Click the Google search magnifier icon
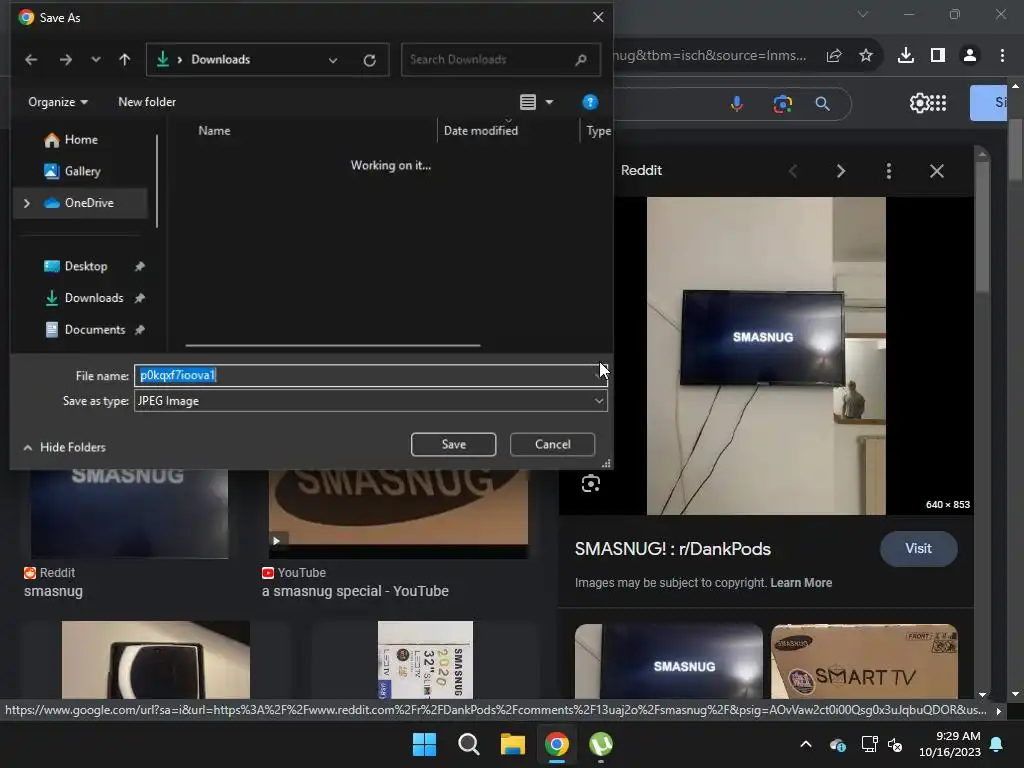This screenshot has width=1024, height=768. pyautogui.click(x=823, y=103)
